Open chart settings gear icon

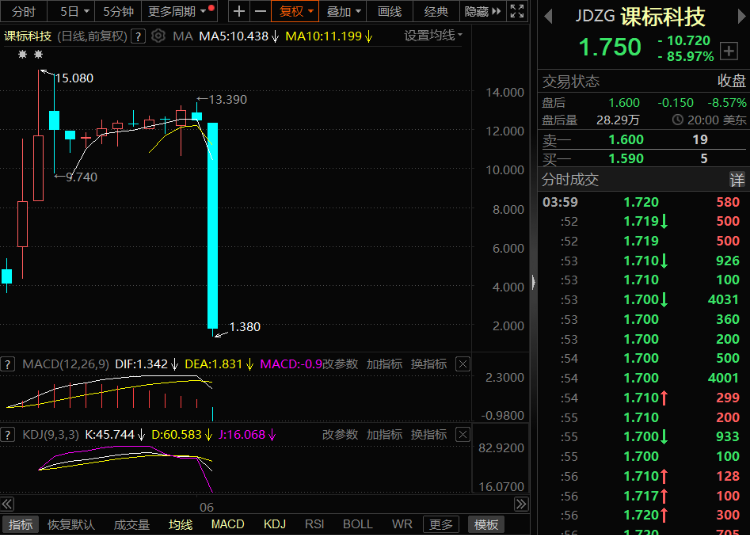click(x=158, y=36)
